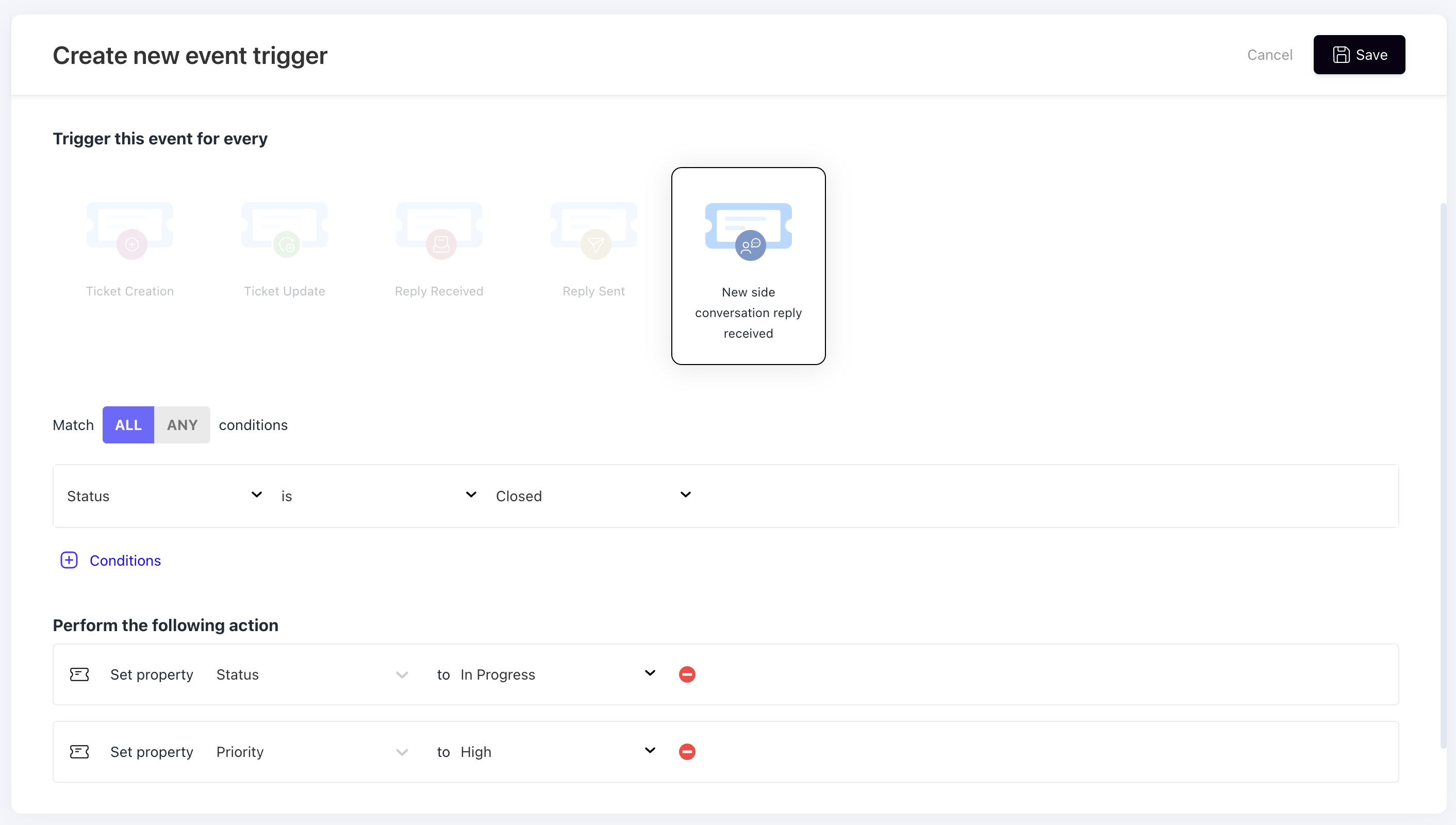Click the Set property ticket icon for Status action
This screenshot has height=825, width=1456.
tap(80, 674)
